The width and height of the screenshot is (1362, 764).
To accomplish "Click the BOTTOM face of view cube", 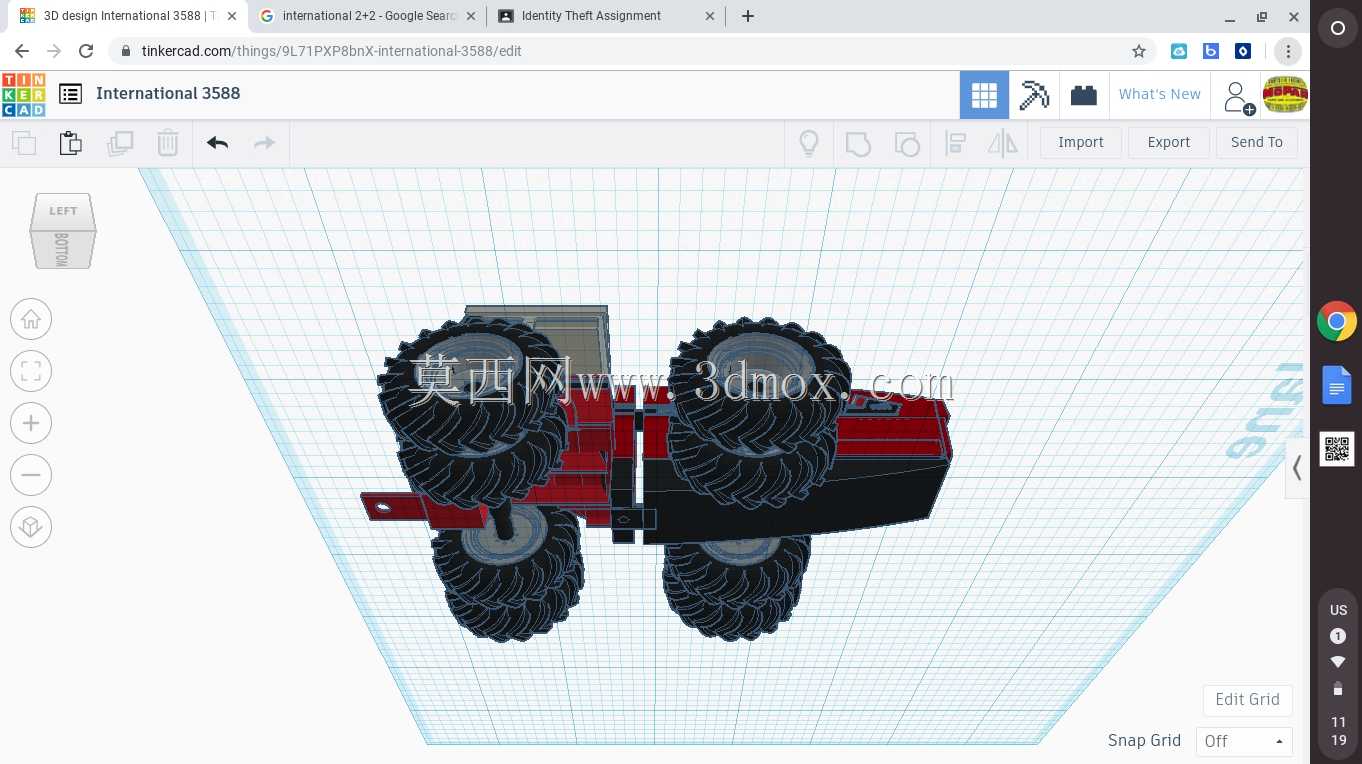I will pos(62,249).
